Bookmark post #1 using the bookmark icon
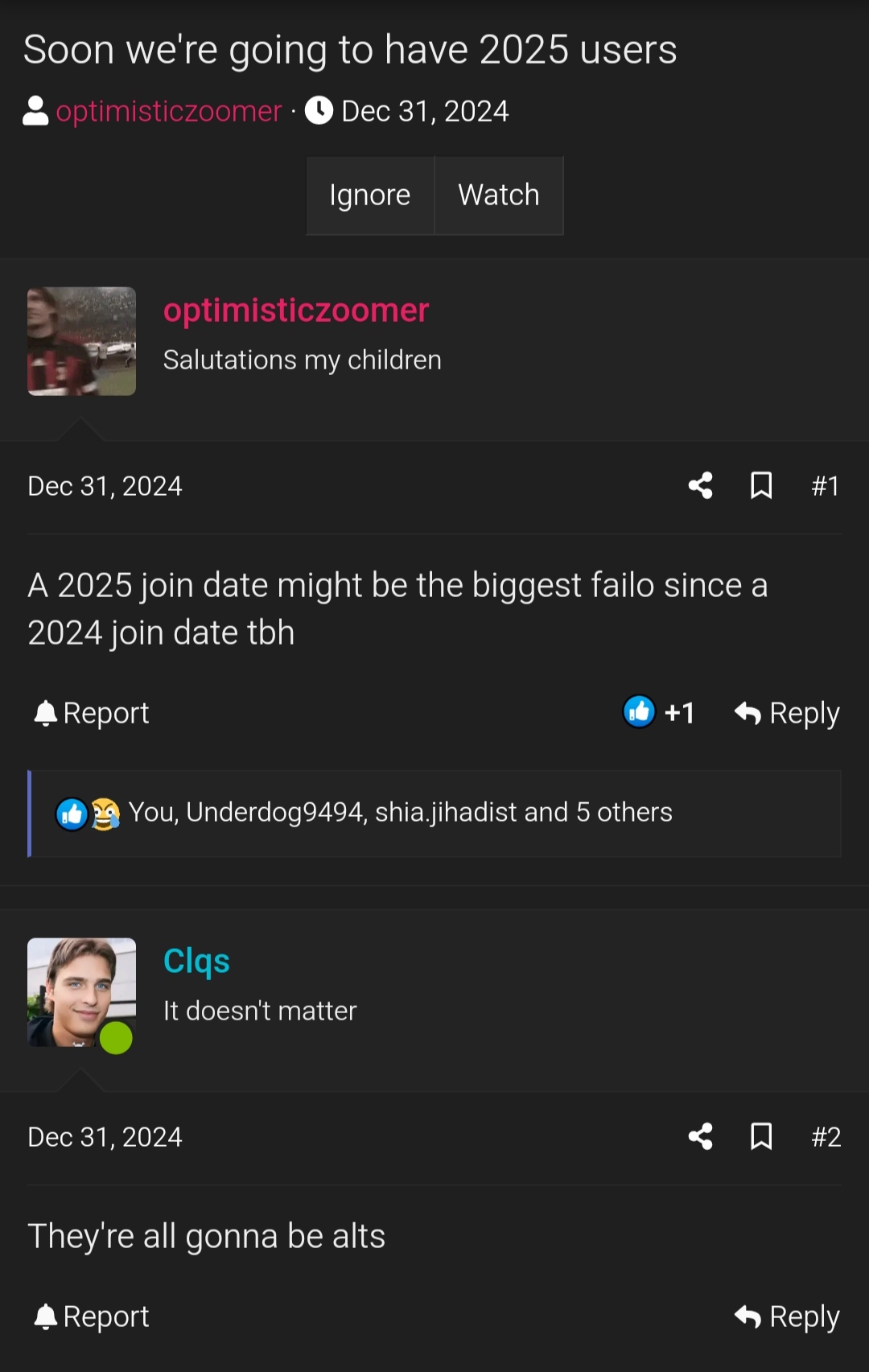This screenshot has width=869, height=1372. (x=761, y=485)
